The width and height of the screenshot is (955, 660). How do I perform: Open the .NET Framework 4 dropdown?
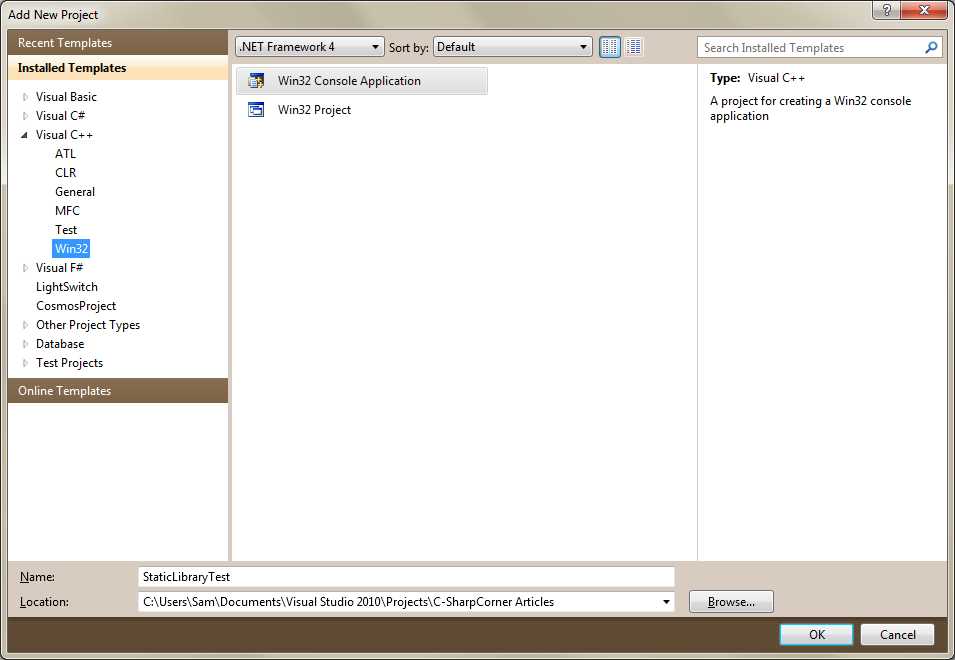coord(310,47)
